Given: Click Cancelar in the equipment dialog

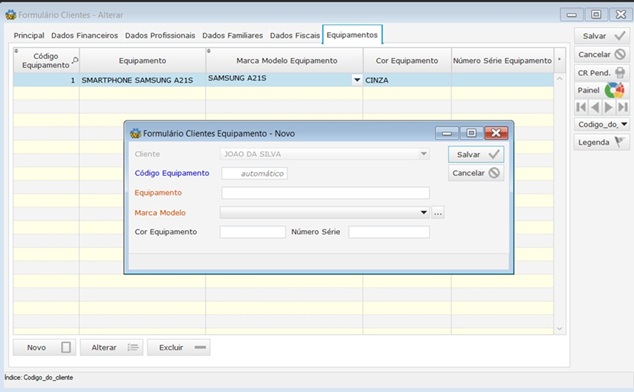Looking at the screenshot, I should (476, 173).
